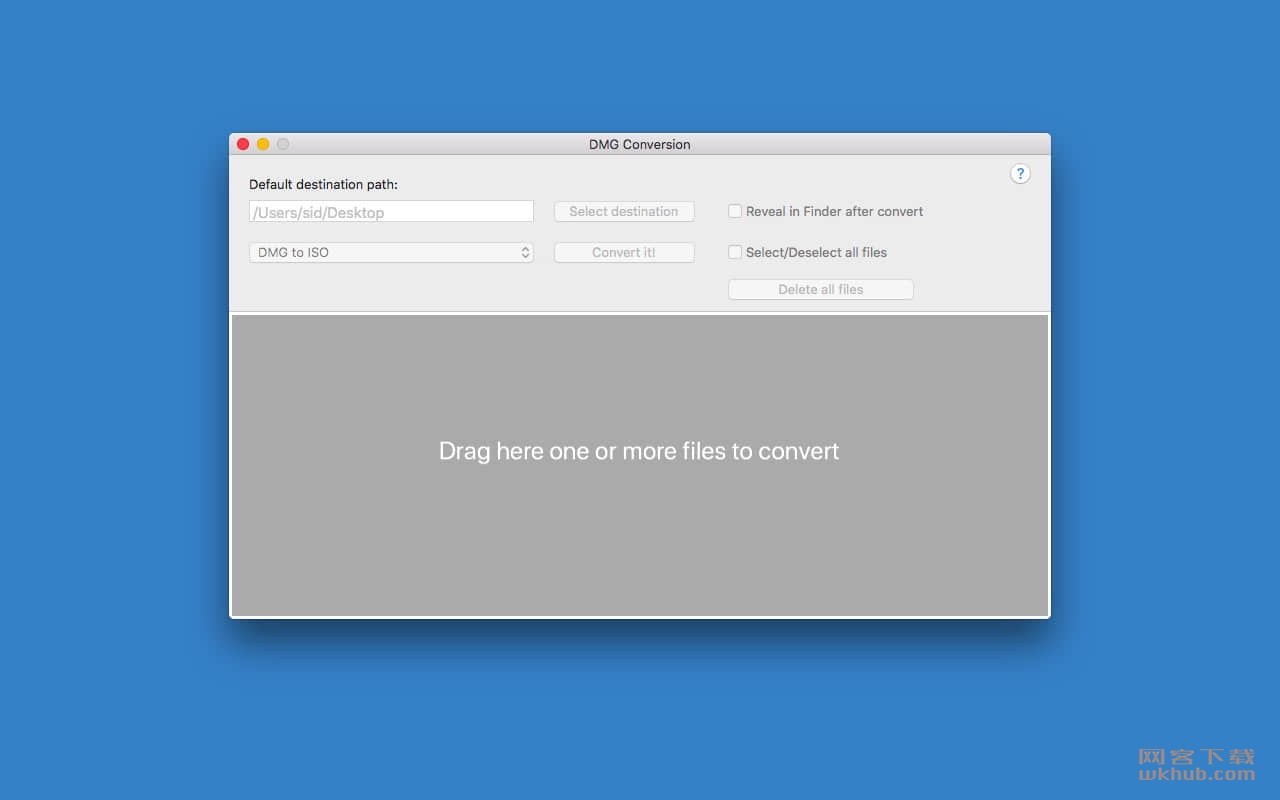Focus the default destination path field
1280x800 pixels.
pyautogui.click(x=391, y=212)
